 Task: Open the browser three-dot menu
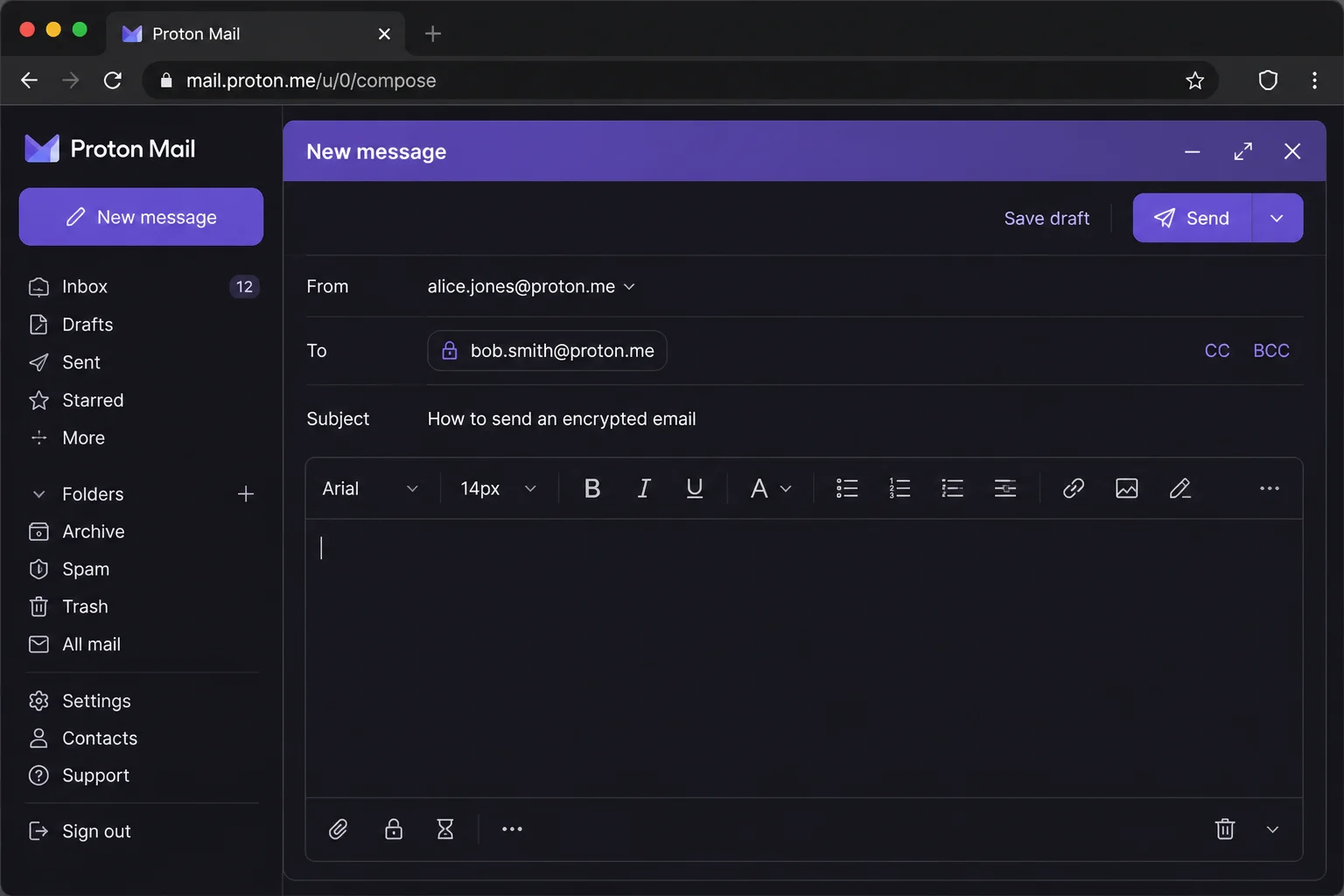(x=1314, y=80)
